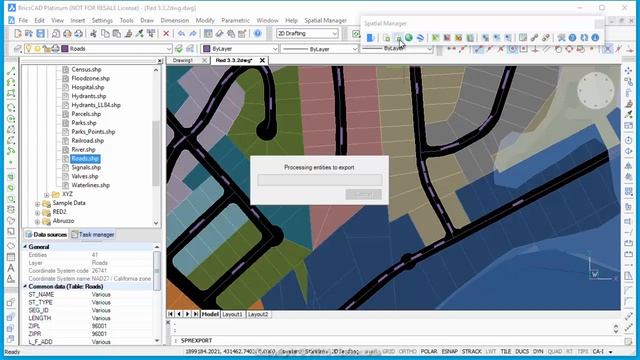640x360 pixels.
Task: Select Roads.shp in the data tree
Action: coord(85,159)
